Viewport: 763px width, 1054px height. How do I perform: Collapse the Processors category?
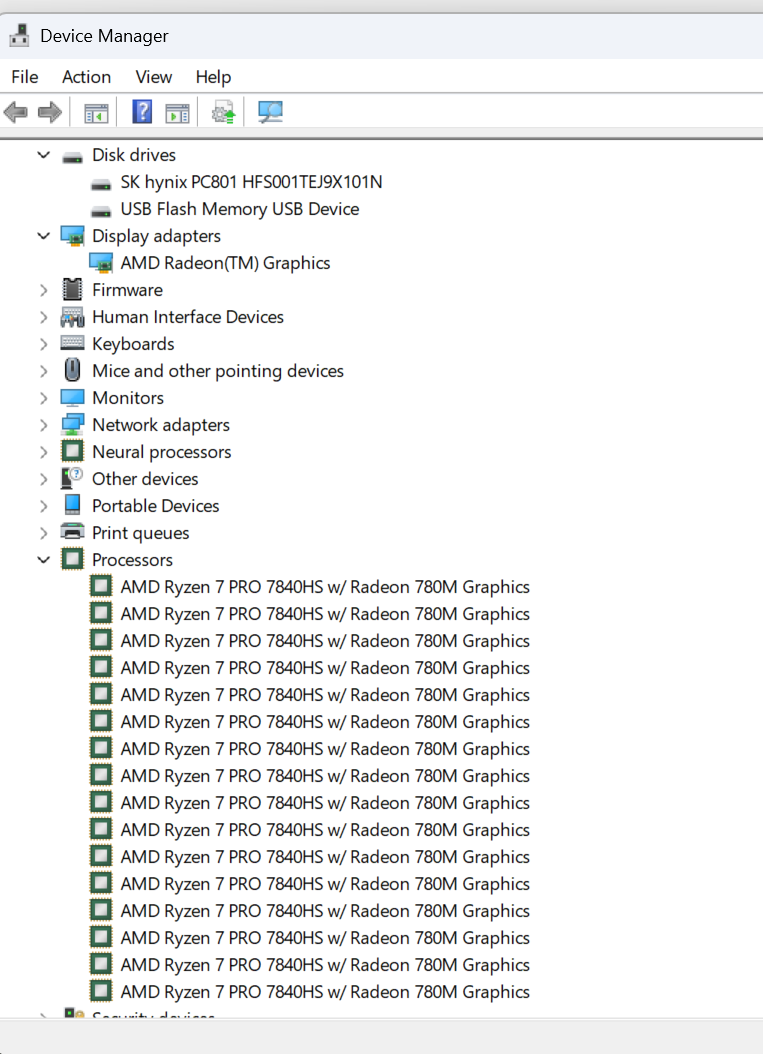tap(44, 560)
